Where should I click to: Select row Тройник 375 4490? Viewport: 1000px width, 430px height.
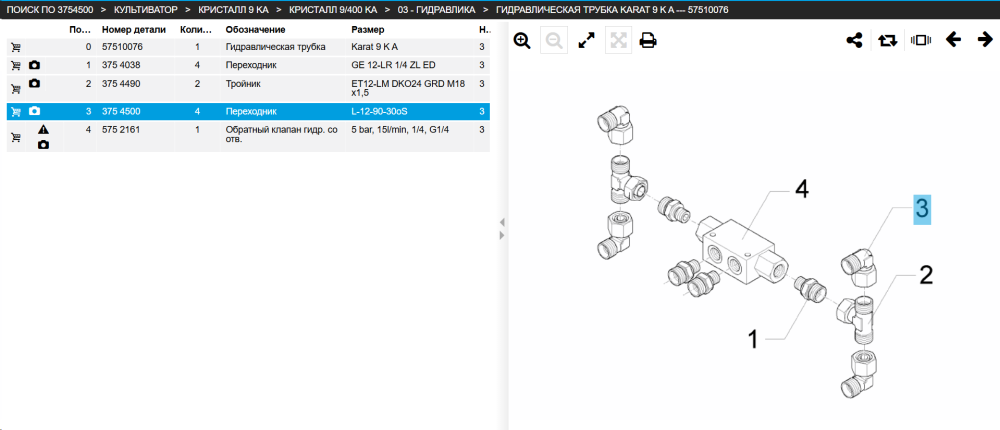[x=248, y=88]
